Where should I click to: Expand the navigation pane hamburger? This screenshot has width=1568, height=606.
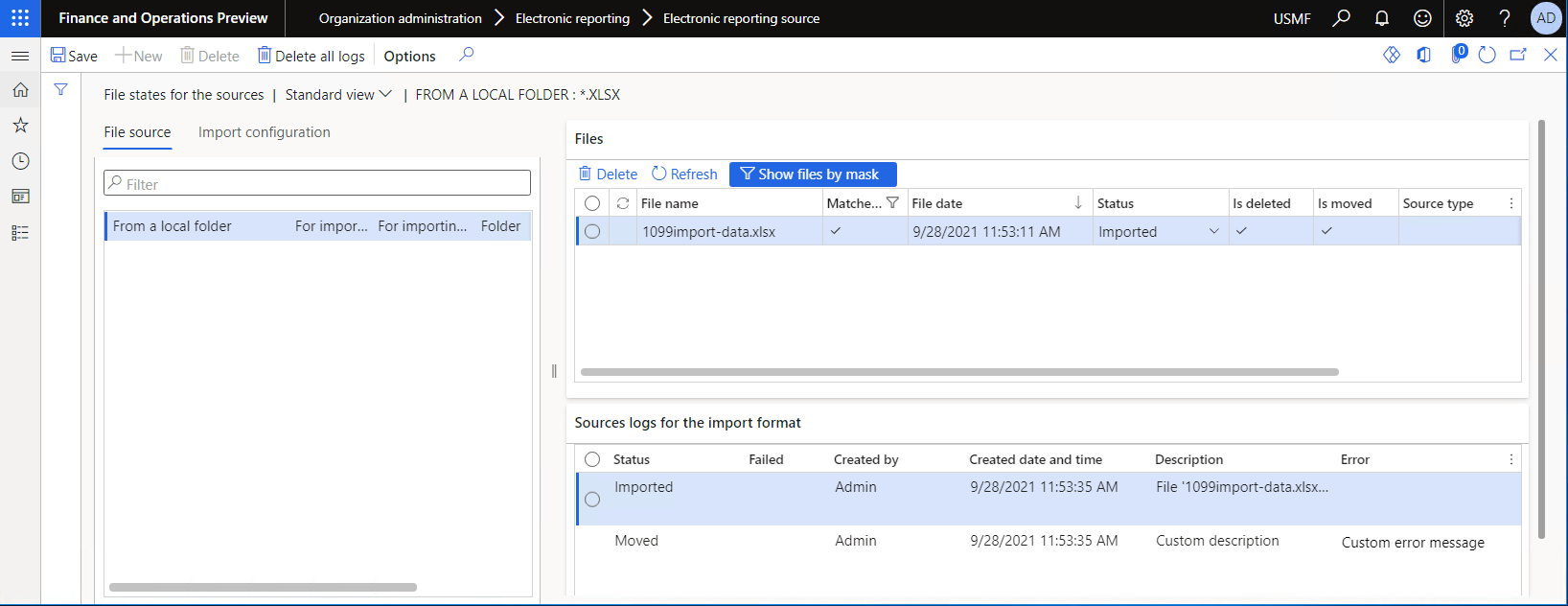pyautogui.click(x=20, y=56)
